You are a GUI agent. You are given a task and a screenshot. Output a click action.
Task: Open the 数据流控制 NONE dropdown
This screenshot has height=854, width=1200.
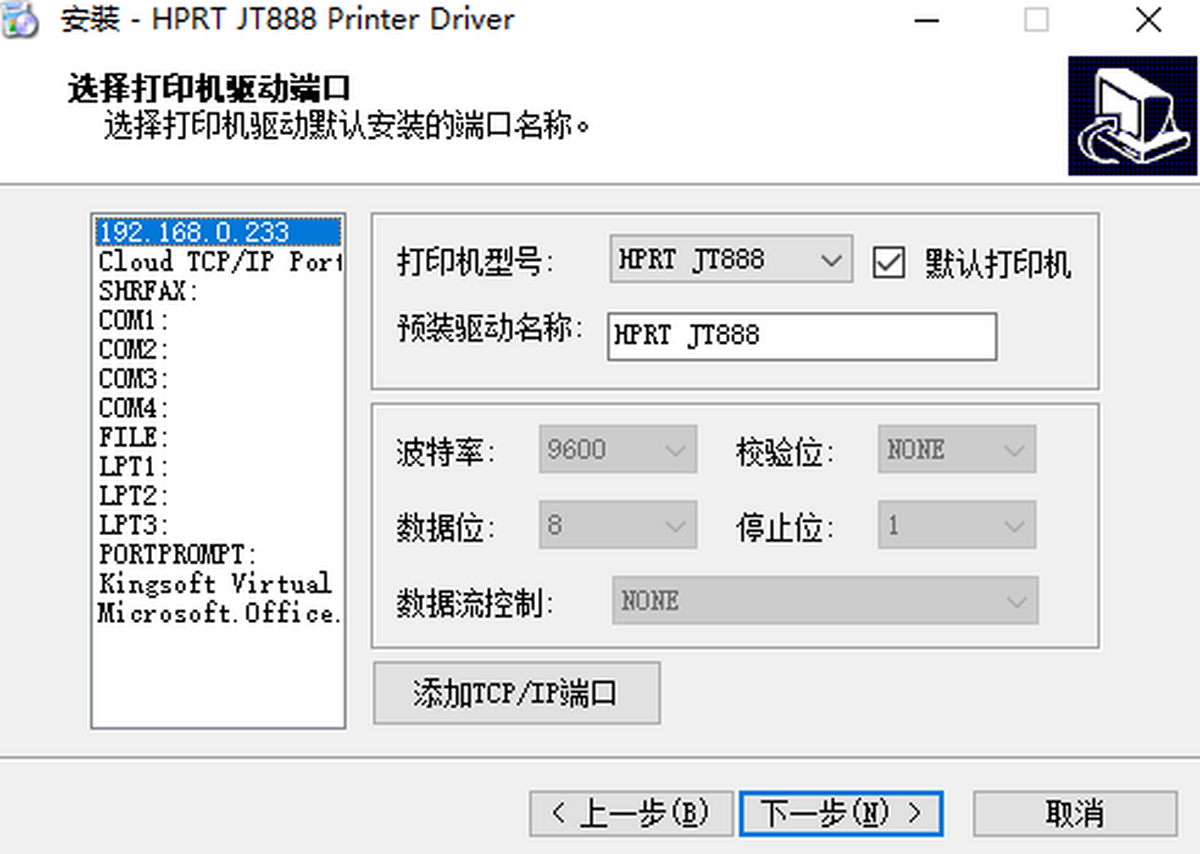[825, 601]
